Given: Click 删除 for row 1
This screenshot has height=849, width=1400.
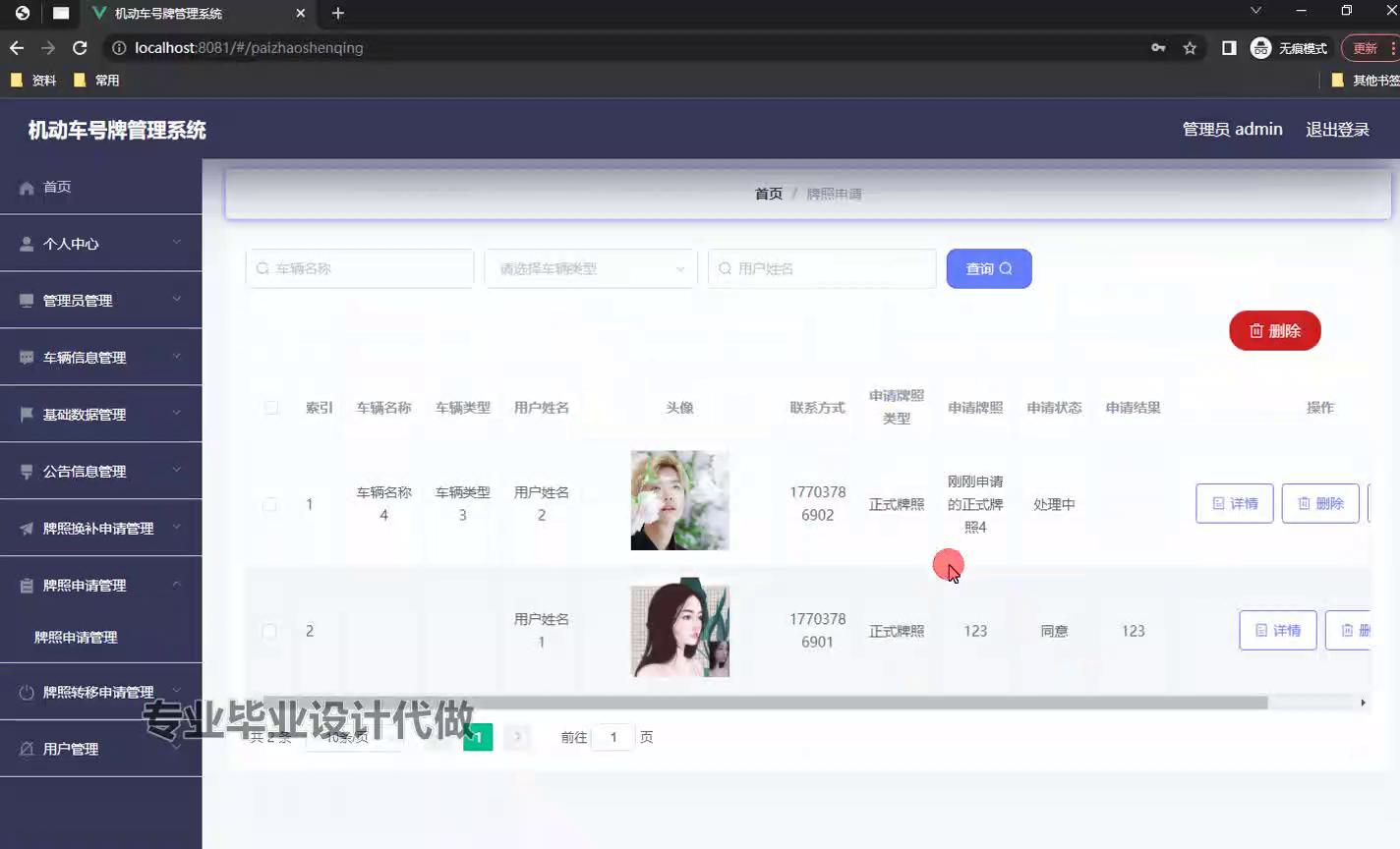Looking at the screenshot, I should (x=1320, y=503).
